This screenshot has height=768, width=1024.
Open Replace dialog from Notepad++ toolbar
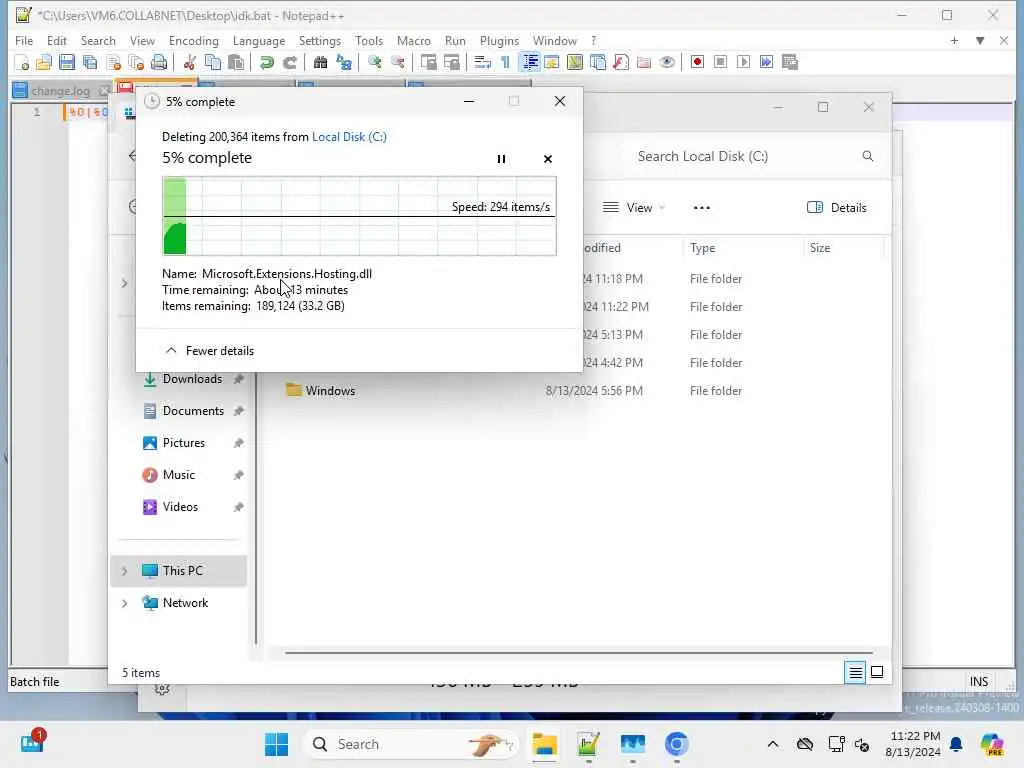[344, 62]
